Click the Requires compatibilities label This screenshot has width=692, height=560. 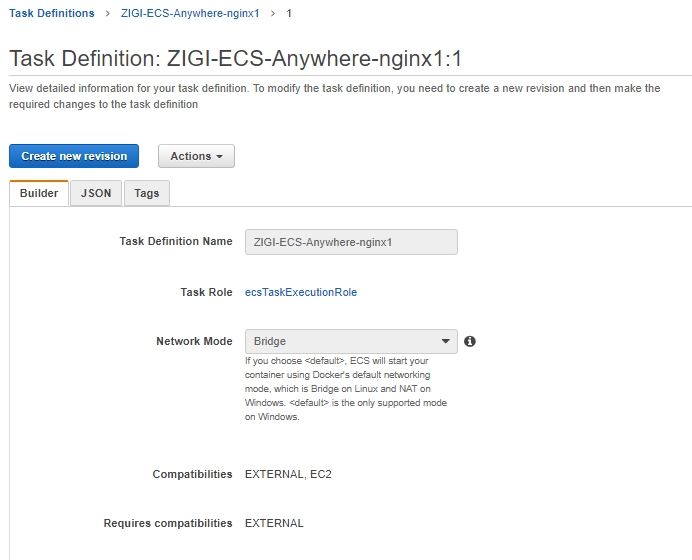click(168, 523)
